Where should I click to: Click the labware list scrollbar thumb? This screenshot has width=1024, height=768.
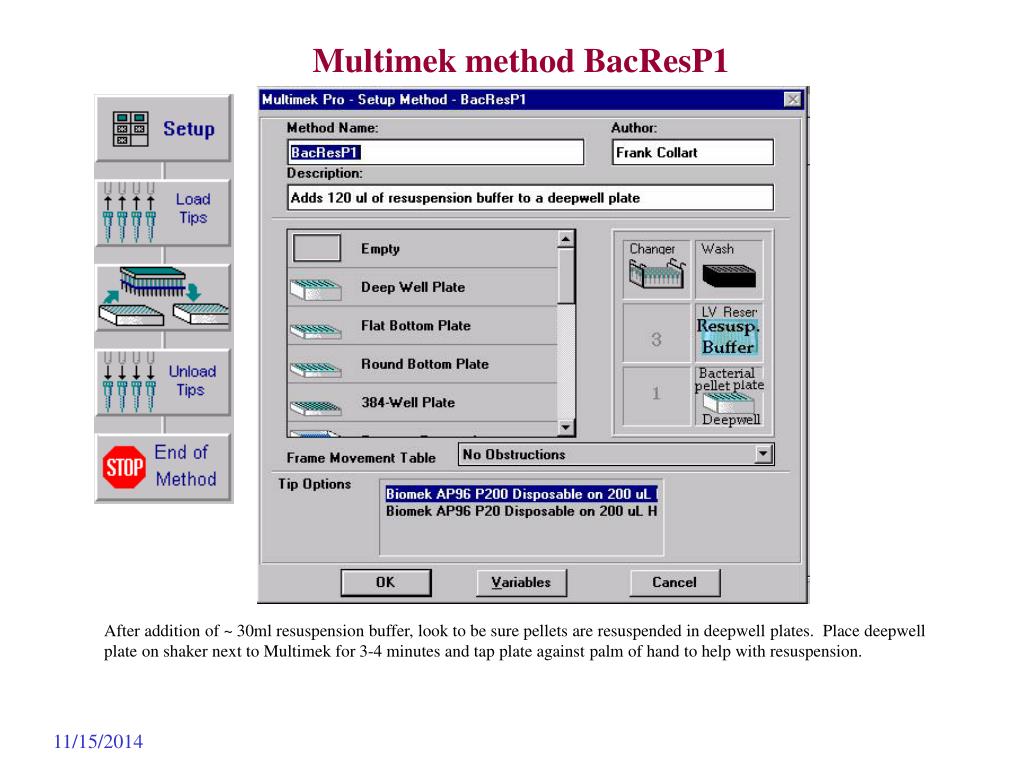(x=566, y=276)
